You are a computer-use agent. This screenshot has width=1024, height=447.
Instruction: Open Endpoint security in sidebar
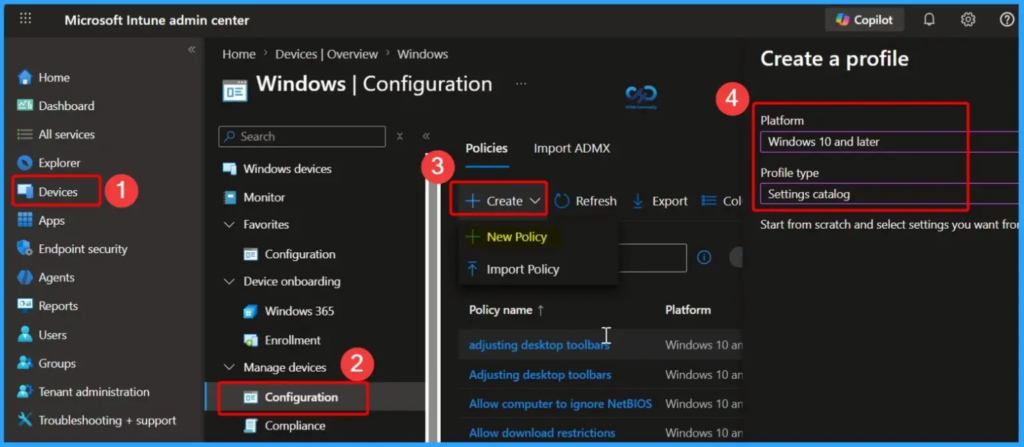pyautogui.click(x=72, y=249)
